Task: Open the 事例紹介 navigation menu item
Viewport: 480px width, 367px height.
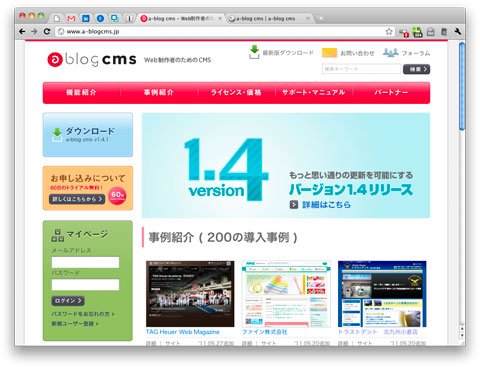Action: (x=159, y=93)
